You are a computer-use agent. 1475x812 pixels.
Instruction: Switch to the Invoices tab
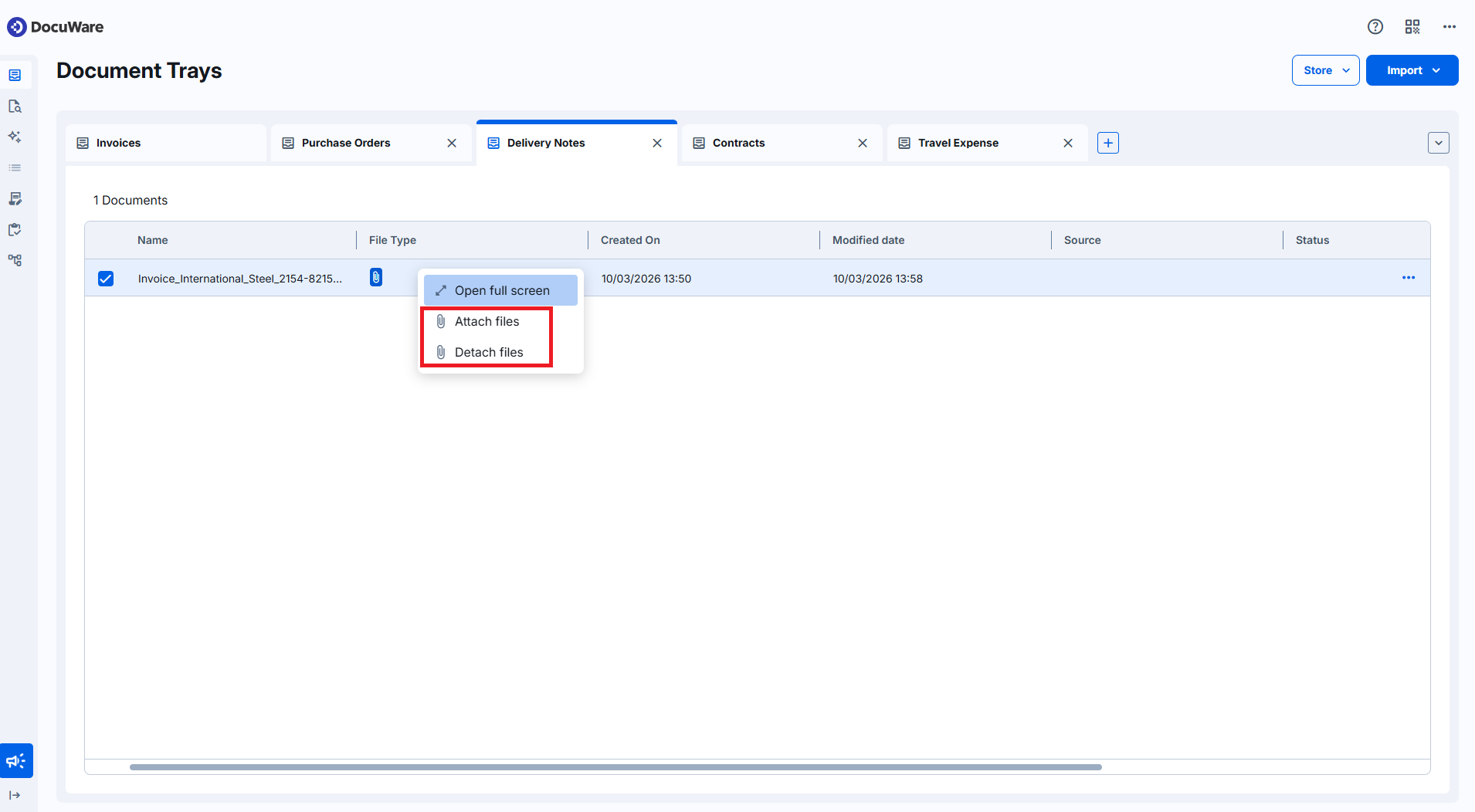pyautogui.click(x=166, y=143)
